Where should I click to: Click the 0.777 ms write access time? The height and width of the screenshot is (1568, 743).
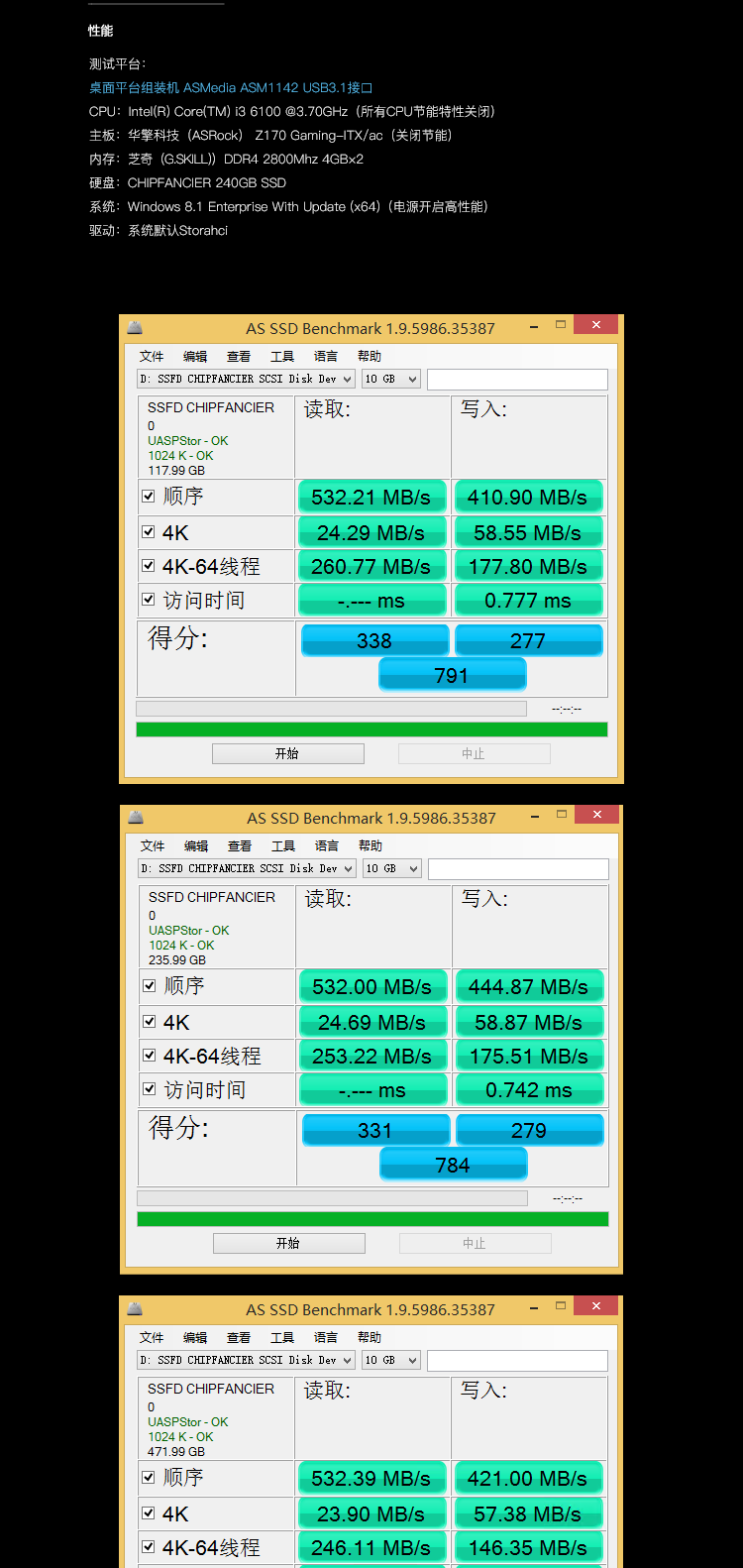[x=528, y=600]
